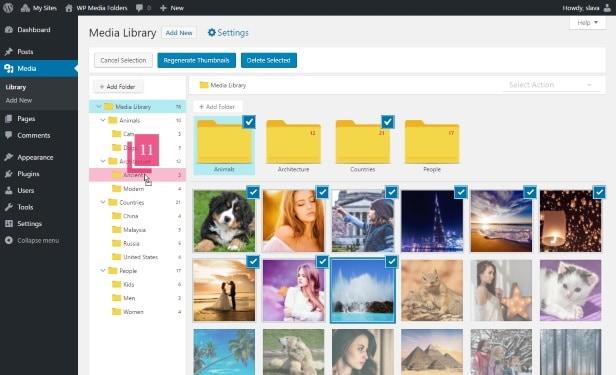The image size is (616, 375).
Task: Collapse the People folder in tree
Action: pos(103,271)
